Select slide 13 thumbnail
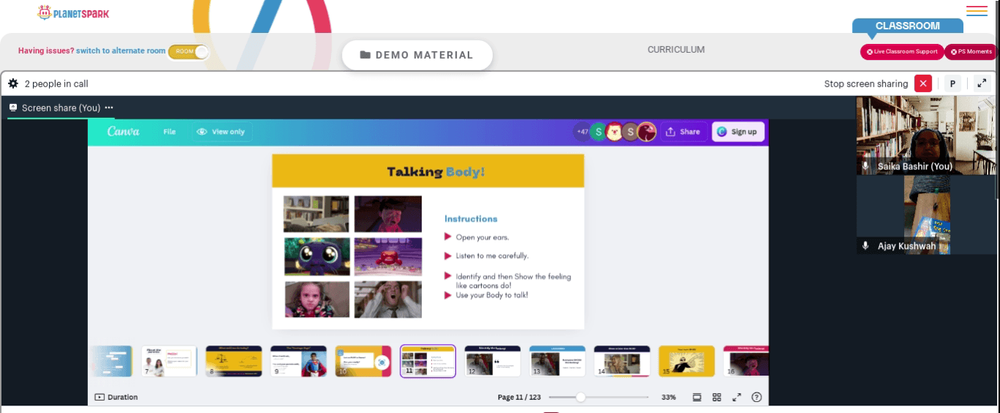 coord(557,361)
